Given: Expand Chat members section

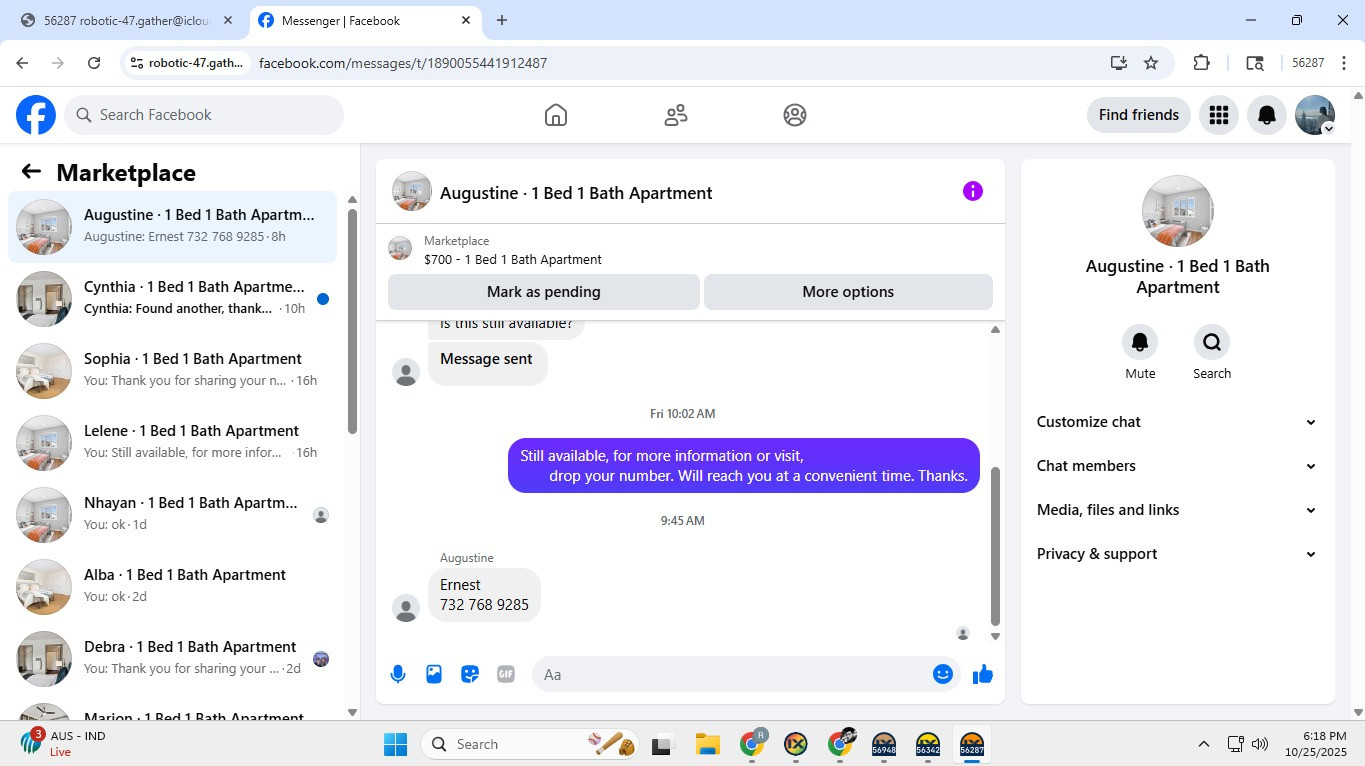Looking at the screenshot, I should [1177, 466].
